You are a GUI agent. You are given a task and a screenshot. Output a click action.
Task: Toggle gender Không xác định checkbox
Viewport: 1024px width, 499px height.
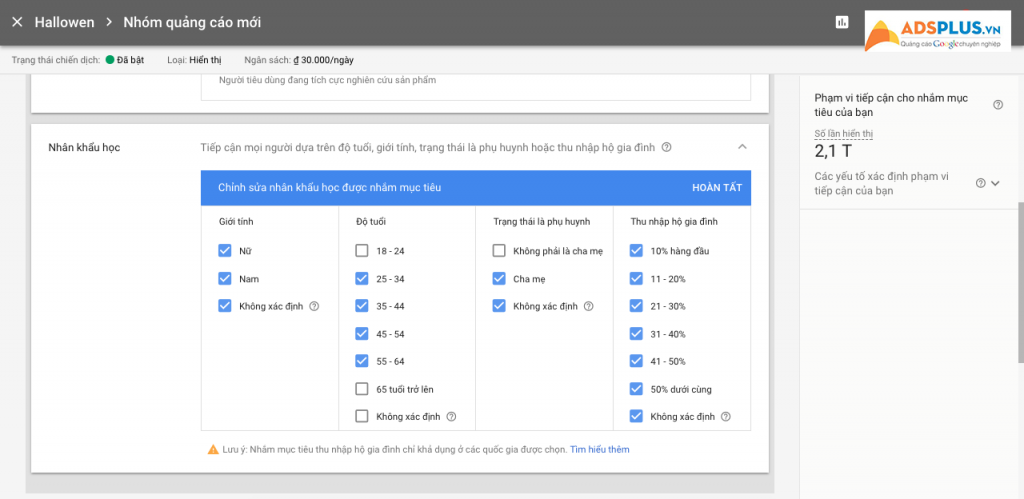pos(225,306)
